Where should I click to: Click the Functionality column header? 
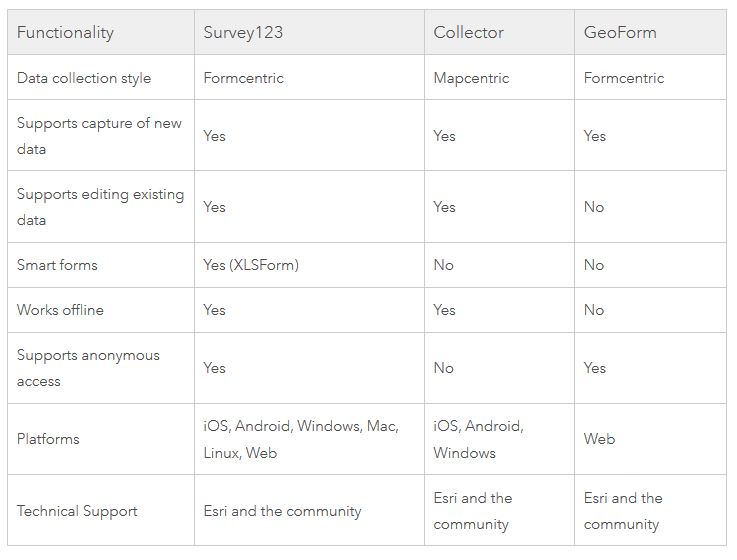[65, 32]
